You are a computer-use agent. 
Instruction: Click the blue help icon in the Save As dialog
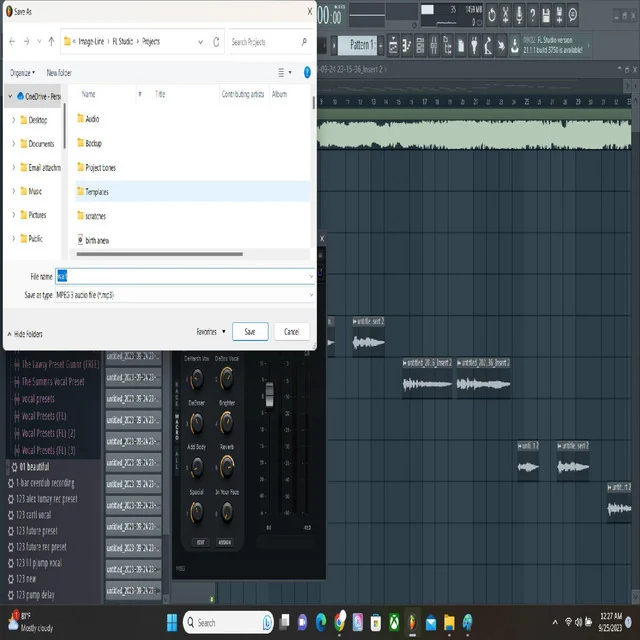307,73
